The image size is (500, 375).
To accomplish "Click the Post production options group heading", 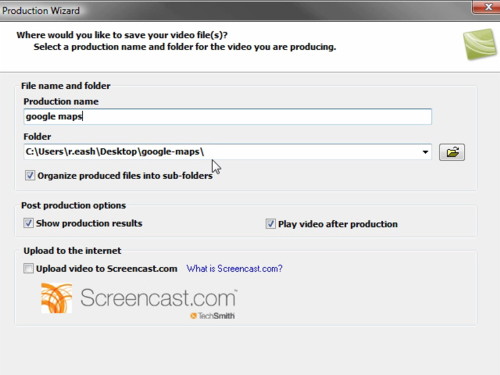I will coord(74,205).
